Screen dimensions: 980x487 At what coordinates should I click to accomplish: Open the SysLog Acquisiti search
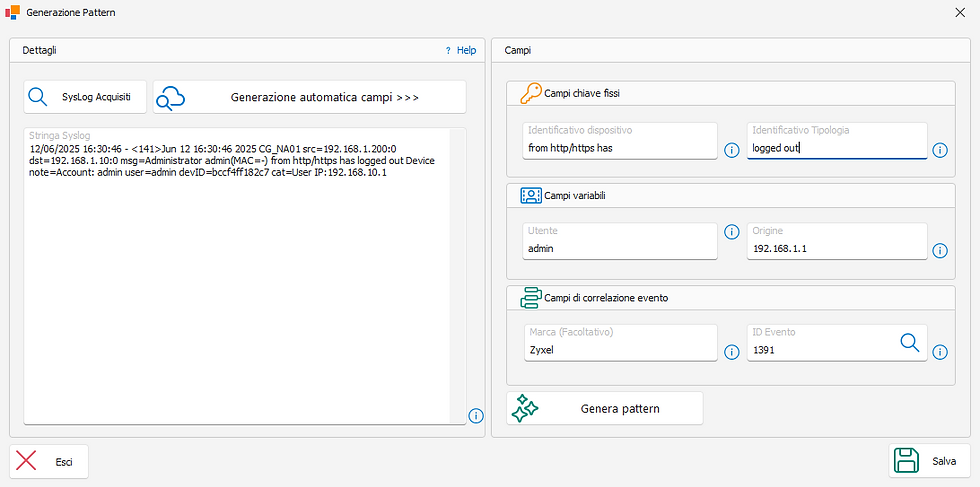[85, 97]
